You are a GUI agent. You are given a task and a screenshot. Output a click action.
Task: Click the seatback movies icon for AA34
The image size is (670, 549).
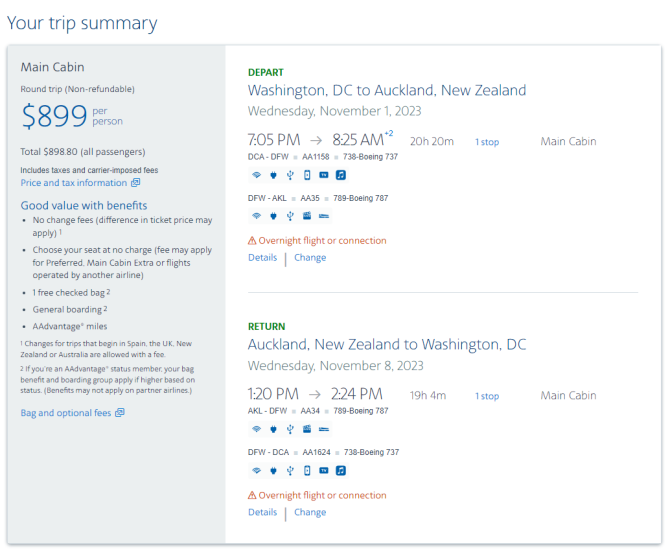[307, 429]
